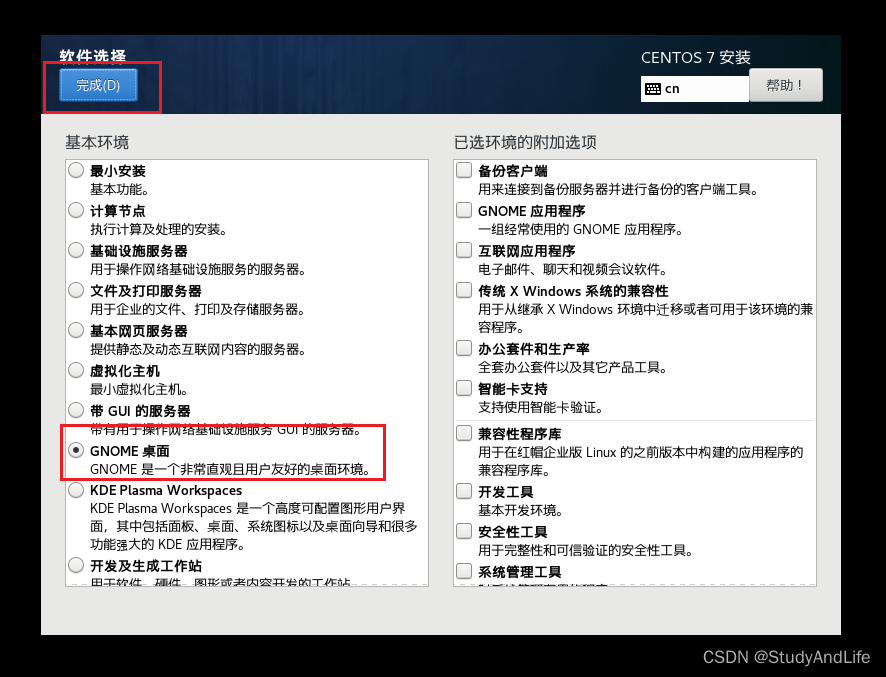886x677 pixels.
Task: Enable the 备份客户端 checkbox
Action: pos(464,170)
